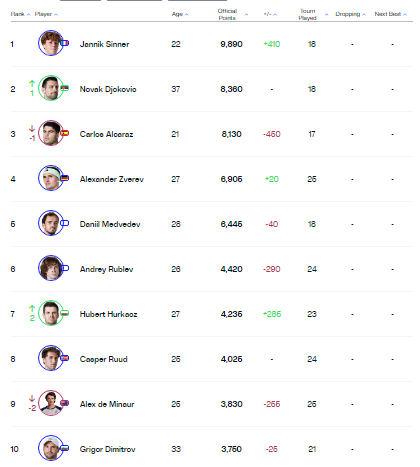Click the Australian flag by Alex de Minaur
The width and height of the screenshot is (420, 467).
tap(65, 403)
